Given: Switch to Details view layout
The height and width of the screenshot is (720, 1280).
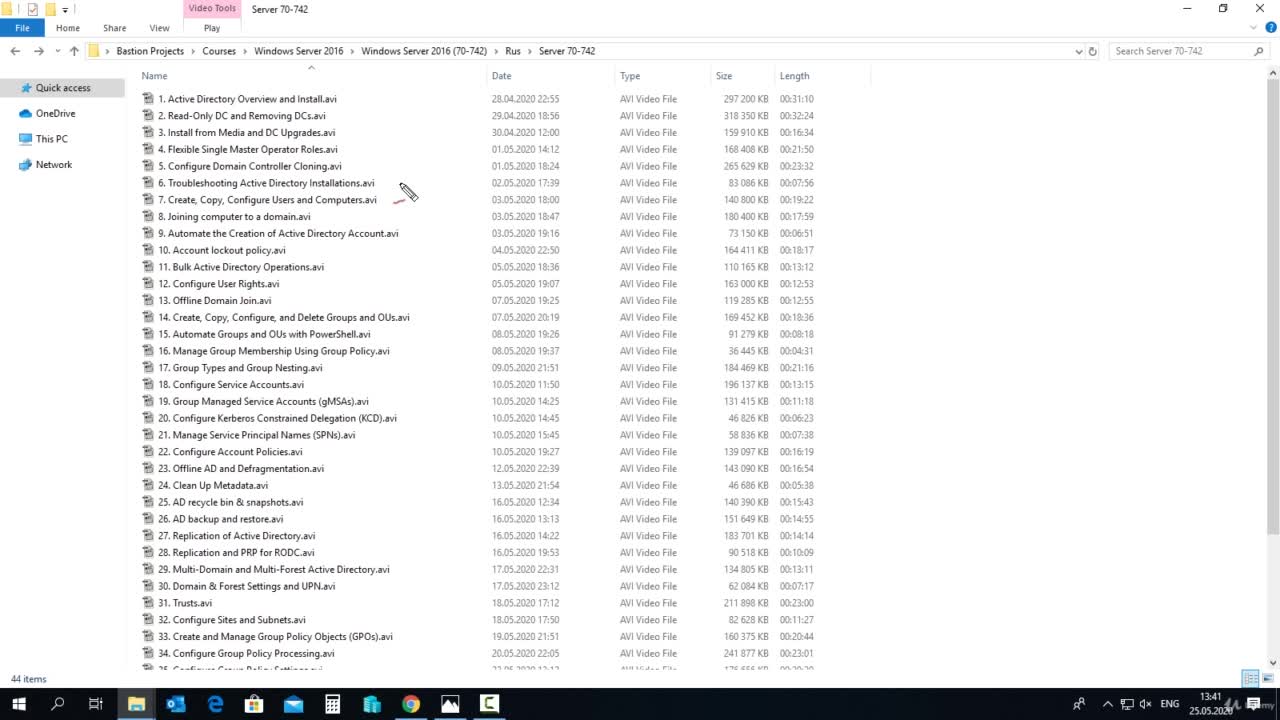Looking at the screenshot, I should point(1250,679).
